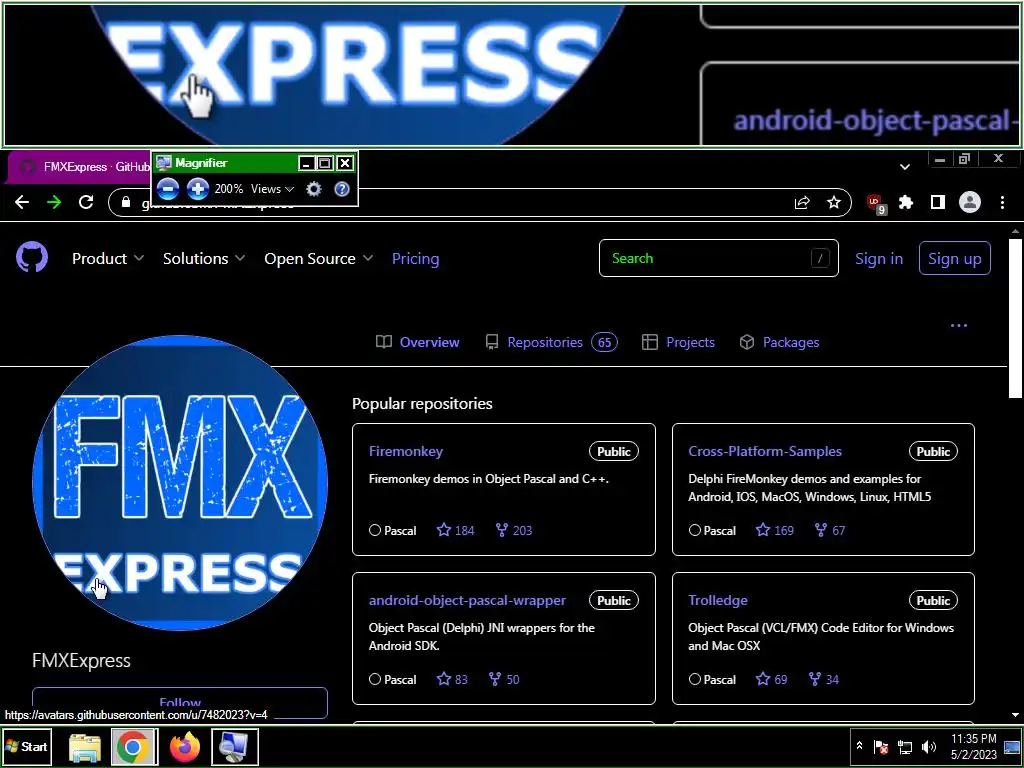The image size is (1024, 768).
Task: Open Magnifier taskbar icon
Action: point(234,746)
